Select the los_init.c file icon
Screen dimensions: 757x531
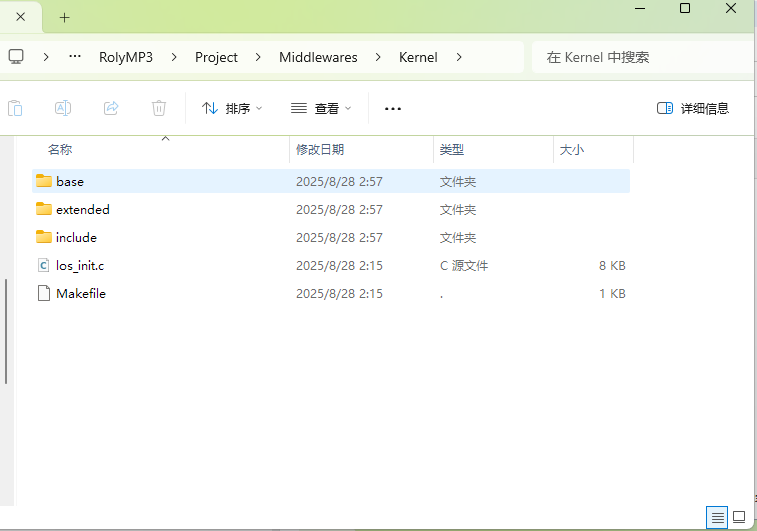pos(43,265)
